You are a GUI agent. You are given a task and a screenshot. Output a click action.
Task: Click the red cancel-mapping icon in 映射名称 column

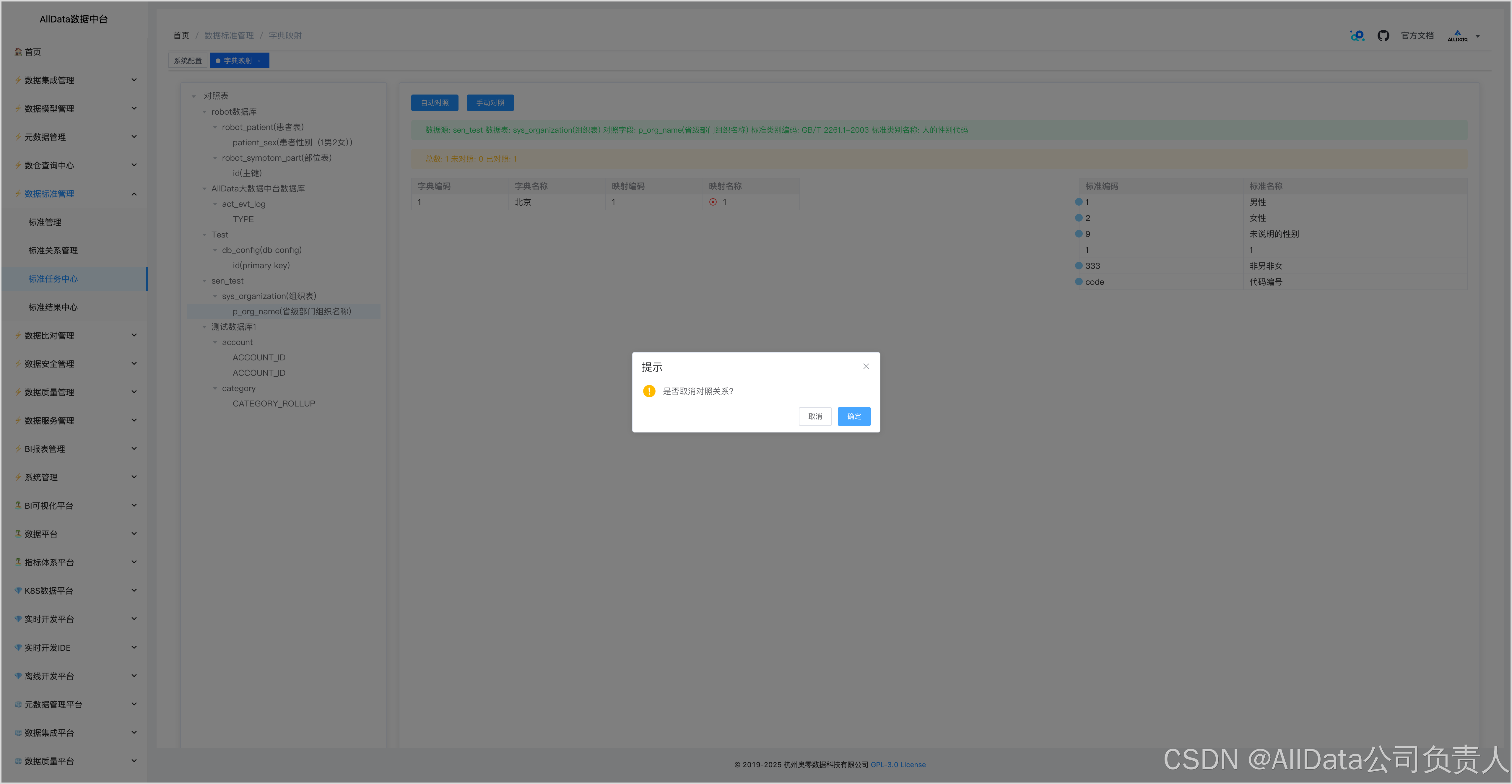(x=713, y=202)
